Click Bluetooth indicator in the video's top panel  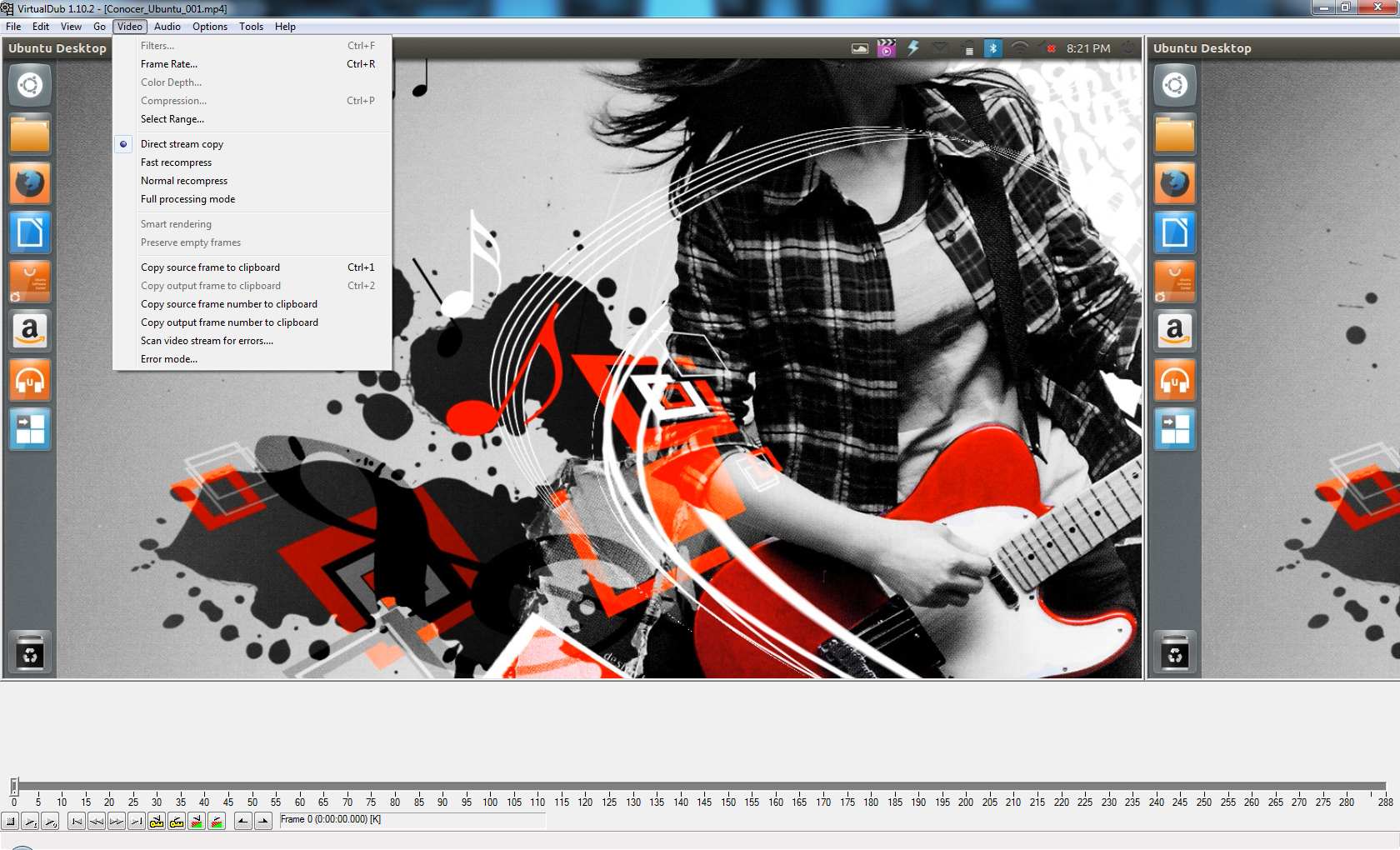[992, 48]
